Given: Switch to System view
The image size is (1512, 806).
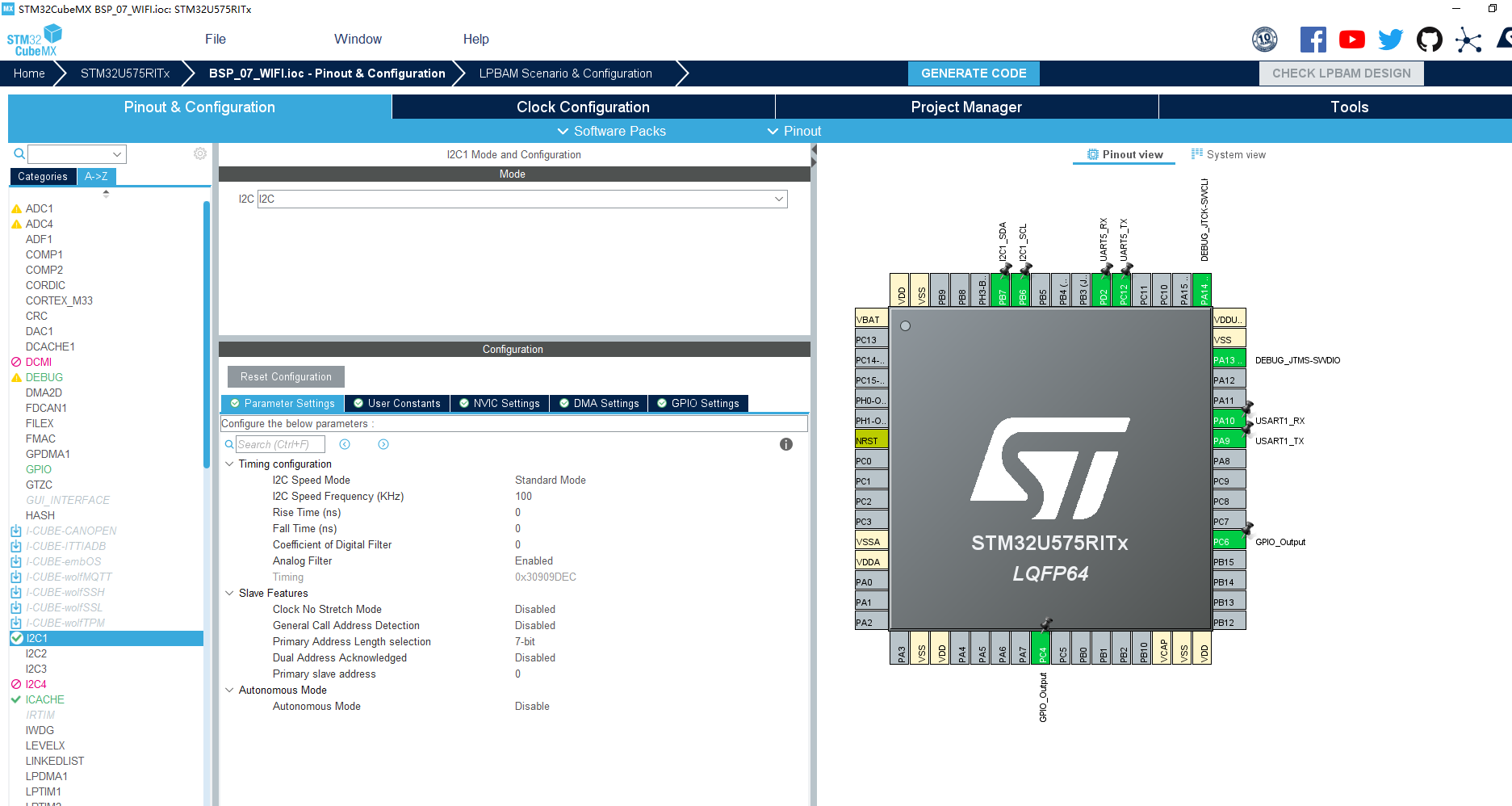Looking at the screenshot, I should (1229, 154).
